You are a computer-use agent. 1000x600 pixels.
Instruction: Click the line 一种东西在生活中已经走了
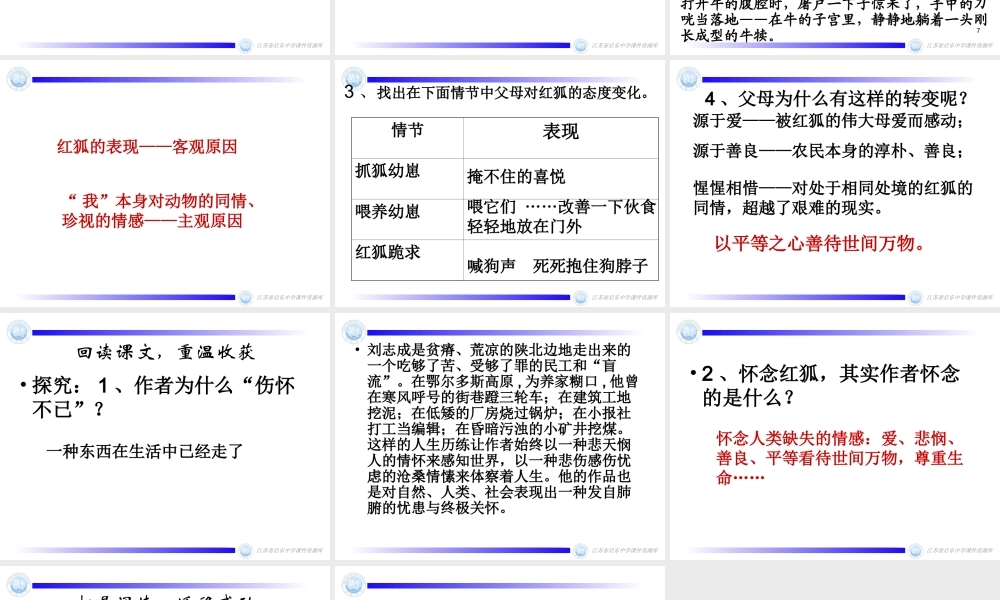(145, 451)
